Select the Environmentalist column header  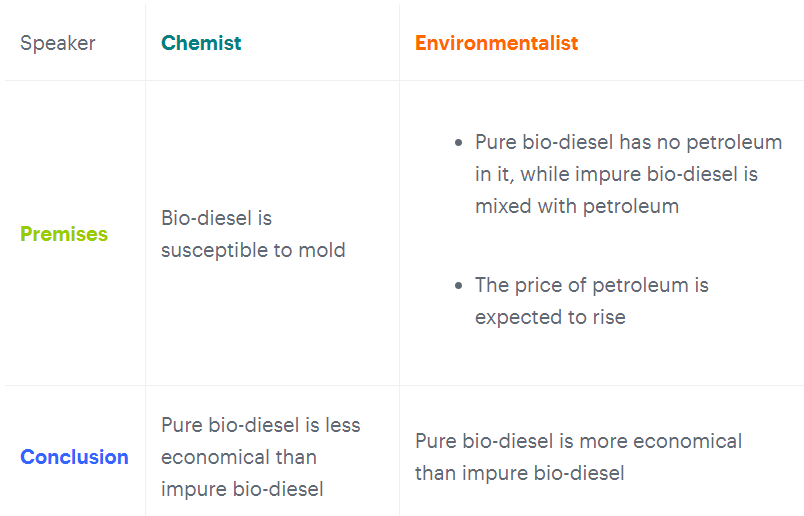click(x=496, y=43)
